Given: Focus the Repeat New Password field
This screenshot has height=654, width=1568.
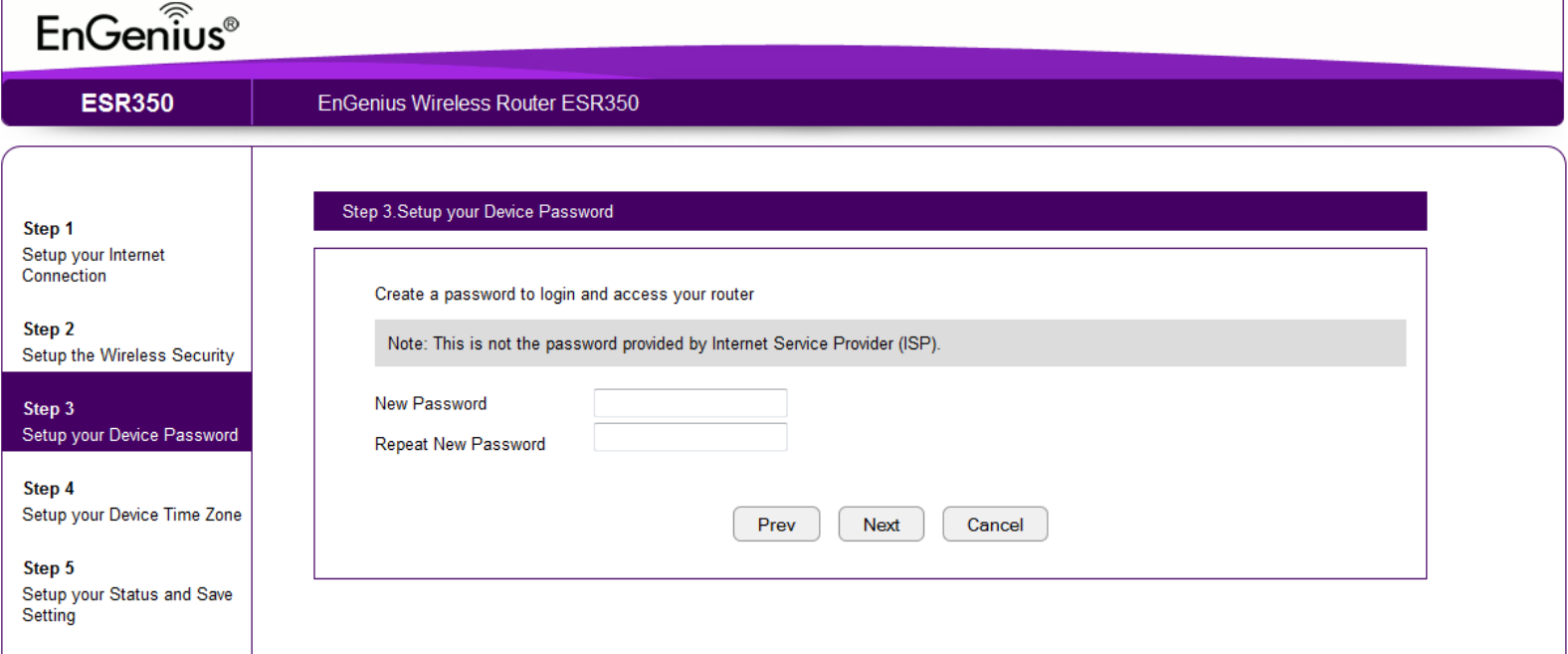Looking at the screenshot, I should pos(690,437).
